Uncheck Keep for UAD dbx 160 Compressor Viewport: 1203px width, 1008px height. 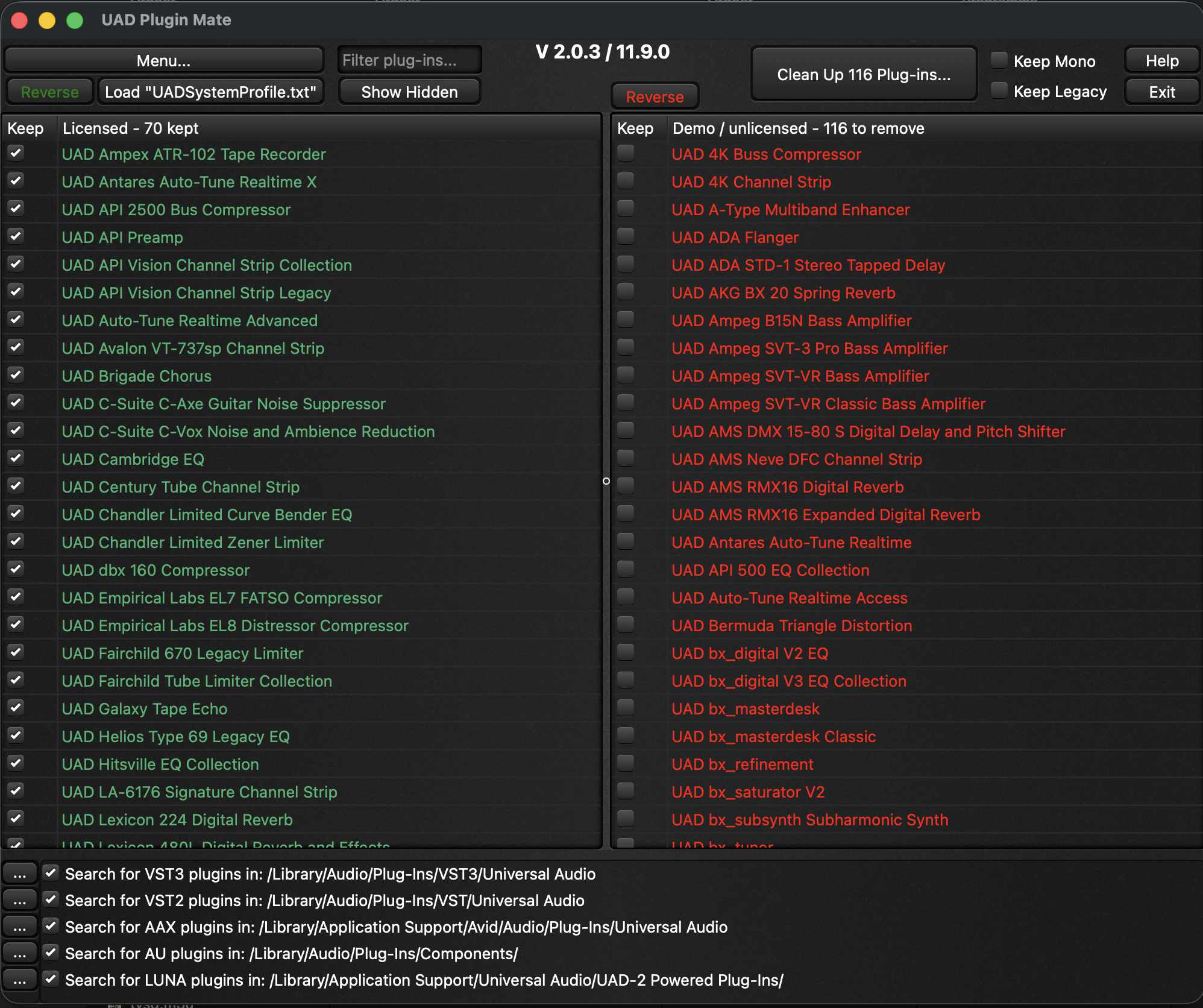coord(16,569)
